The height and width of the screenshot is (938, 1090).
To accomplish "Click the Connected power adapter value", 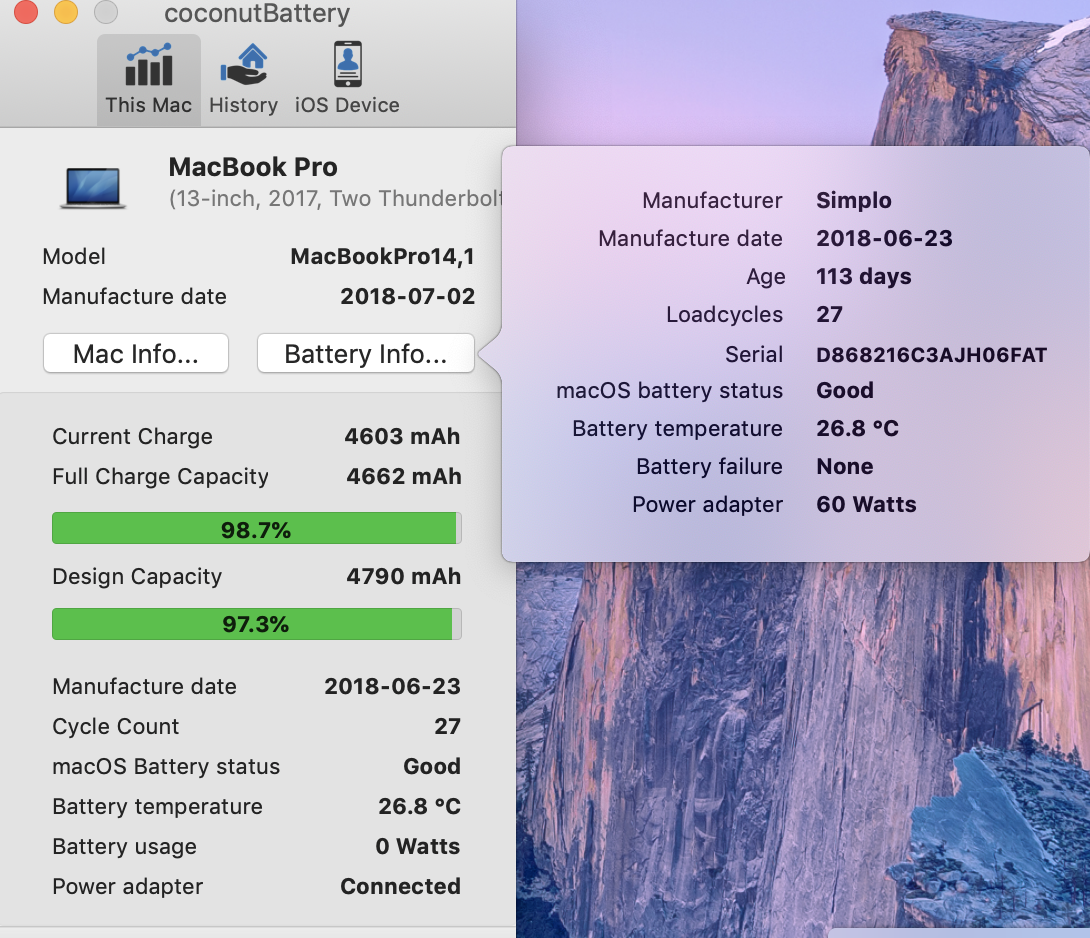I will [x=400, y=887].
